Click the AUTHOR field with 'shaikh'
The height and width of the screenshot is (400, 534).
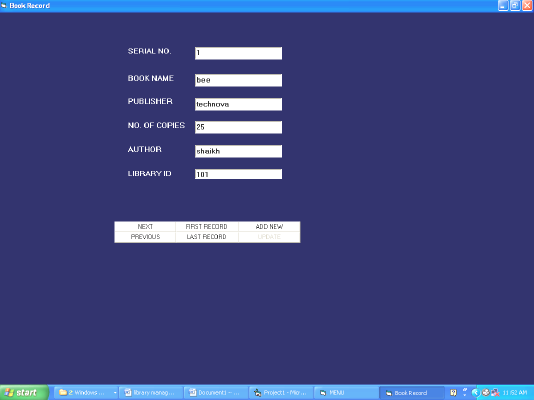click(x=238, y=151)
